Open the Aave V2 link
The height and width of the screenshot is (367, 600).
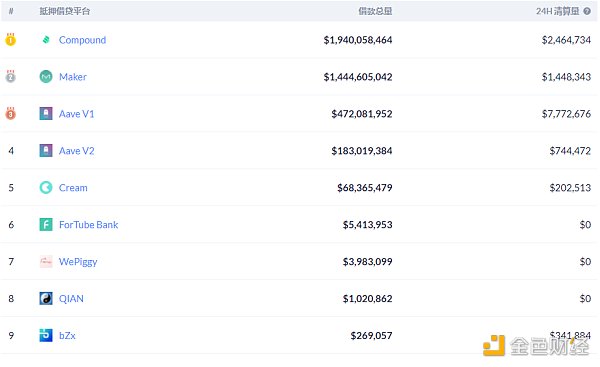point(77,151)
